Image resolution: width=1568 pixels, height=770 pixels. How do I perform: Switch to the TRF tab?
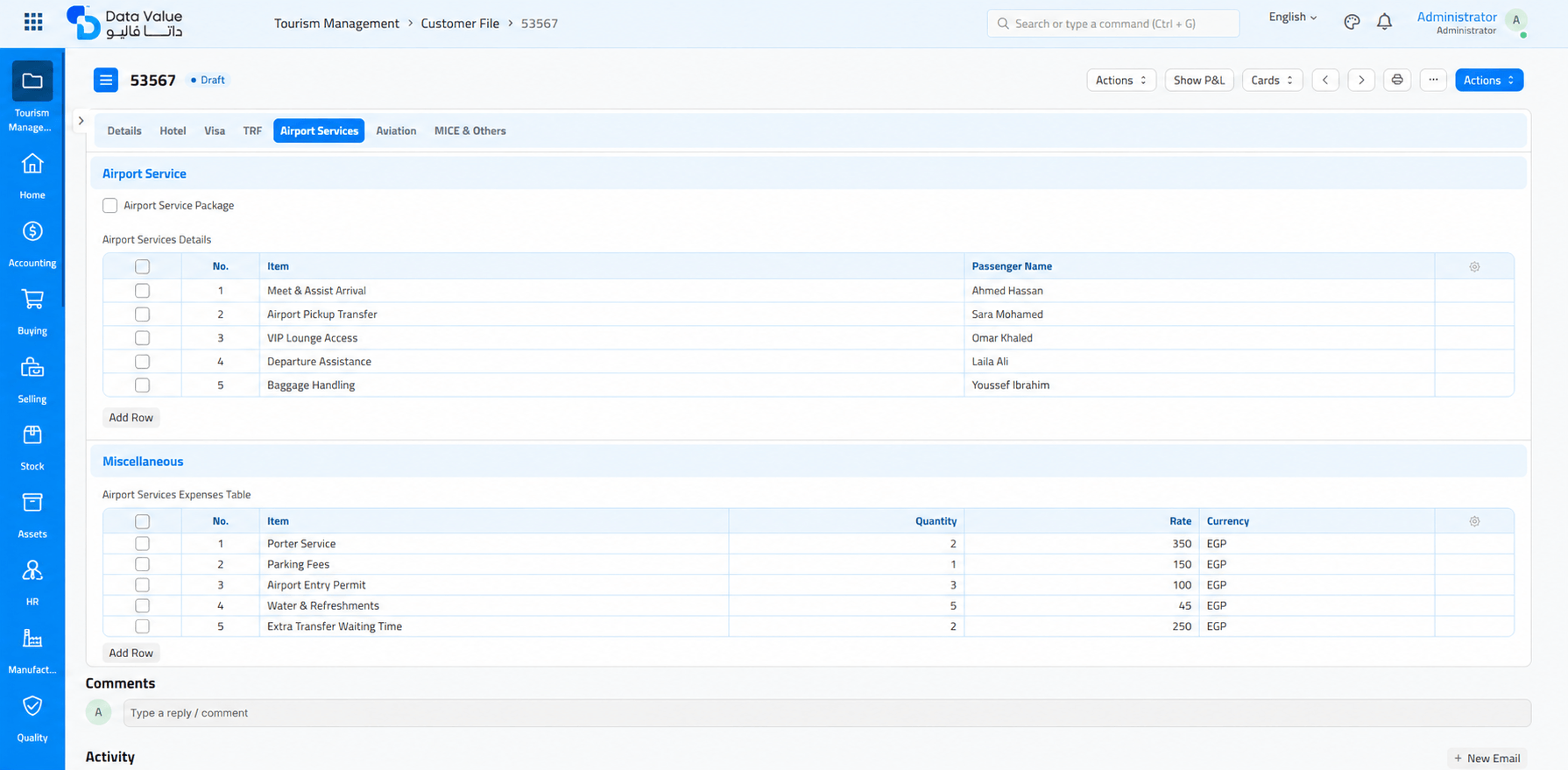pos(252,131)
